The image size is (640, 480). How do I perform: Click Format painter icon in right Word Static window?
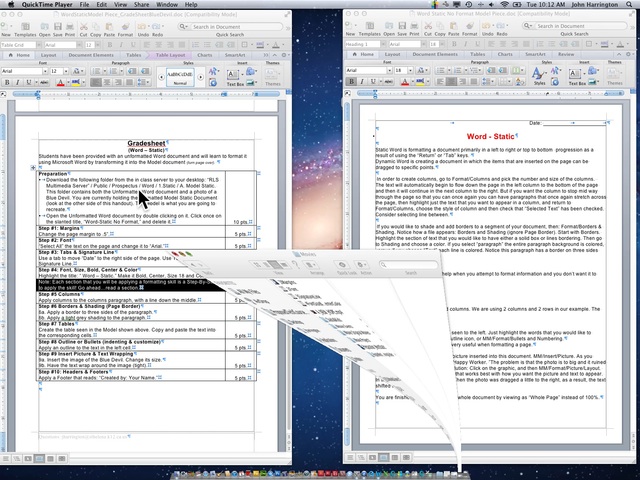coord(470,26)
